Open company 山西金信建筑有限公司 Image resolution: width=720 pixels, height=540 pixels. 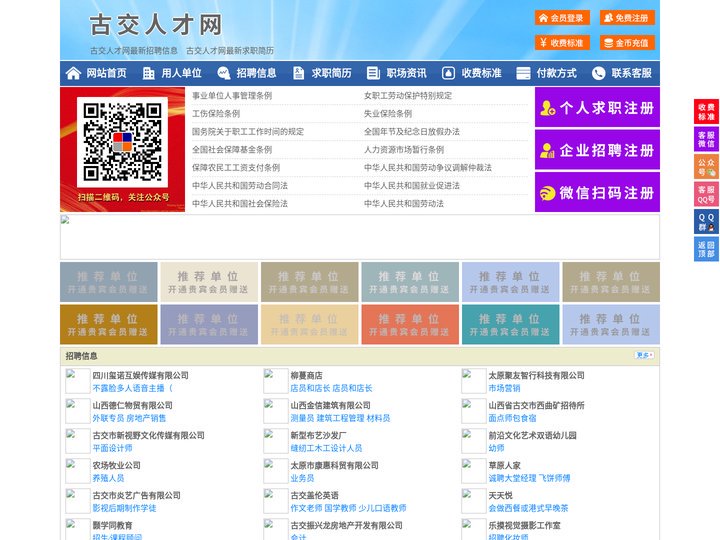tap(330, 405)
